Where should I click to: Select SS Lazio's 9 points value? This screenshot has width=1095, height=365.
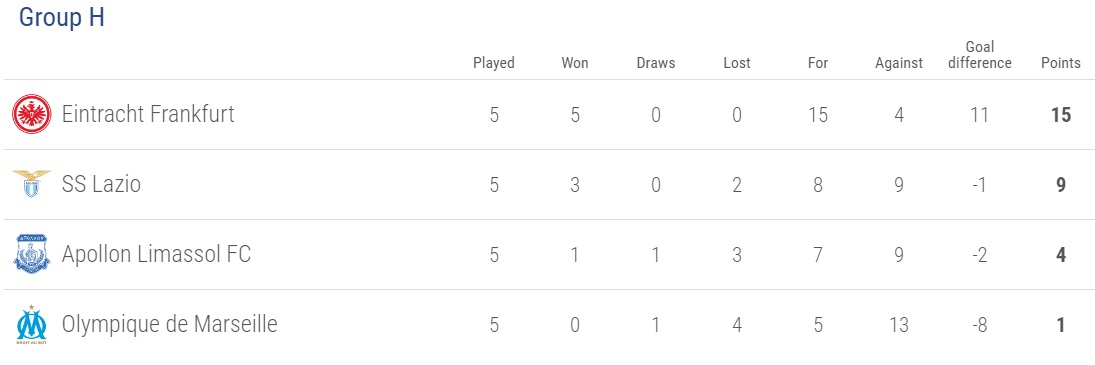click(1061, 185)
